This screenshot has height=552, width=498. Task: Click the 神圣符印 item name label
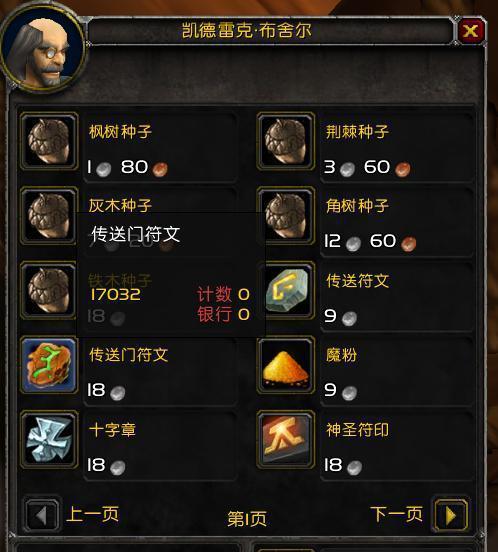point(357,429)
